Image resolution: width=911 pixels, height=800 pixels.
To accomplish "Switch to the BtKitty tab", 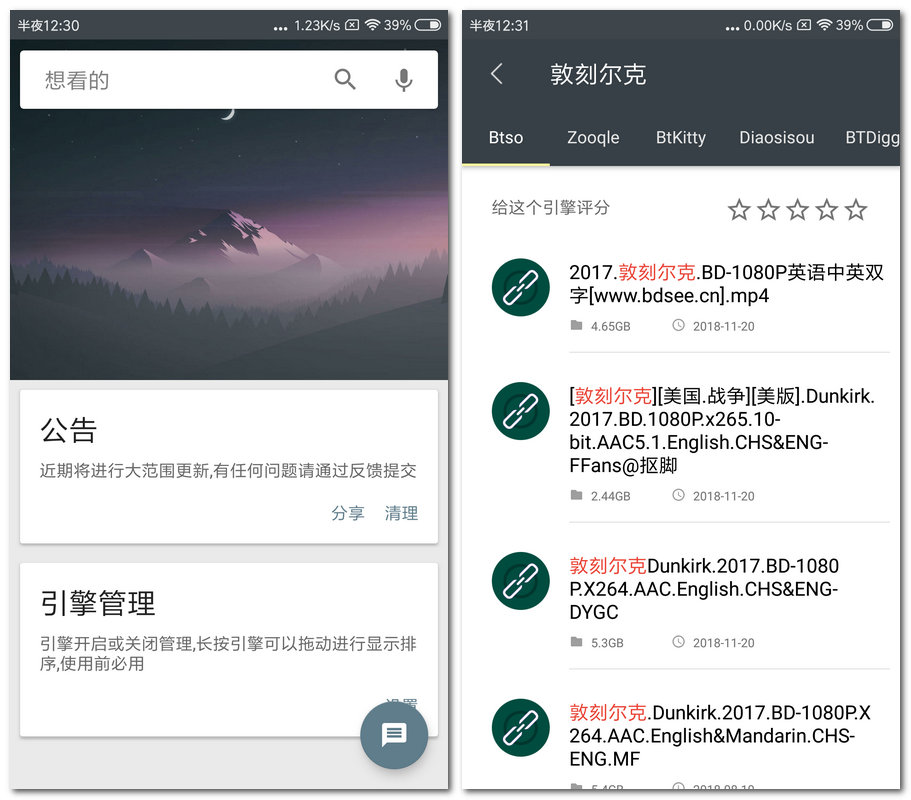I will coord(680,138).
